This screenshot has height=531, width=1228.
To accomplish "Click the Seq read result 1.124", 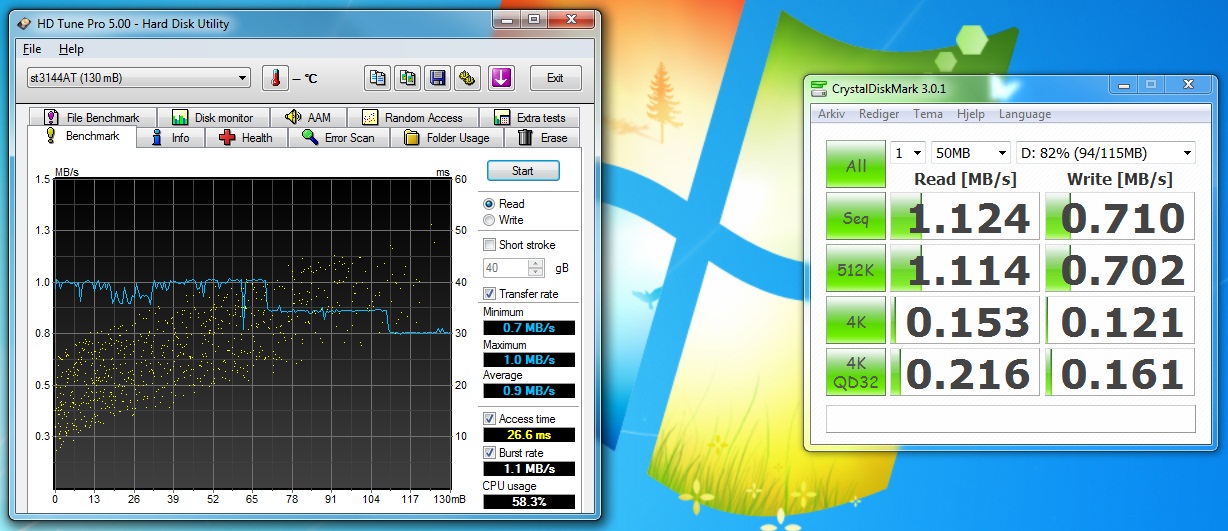I will tap(964, 217).
